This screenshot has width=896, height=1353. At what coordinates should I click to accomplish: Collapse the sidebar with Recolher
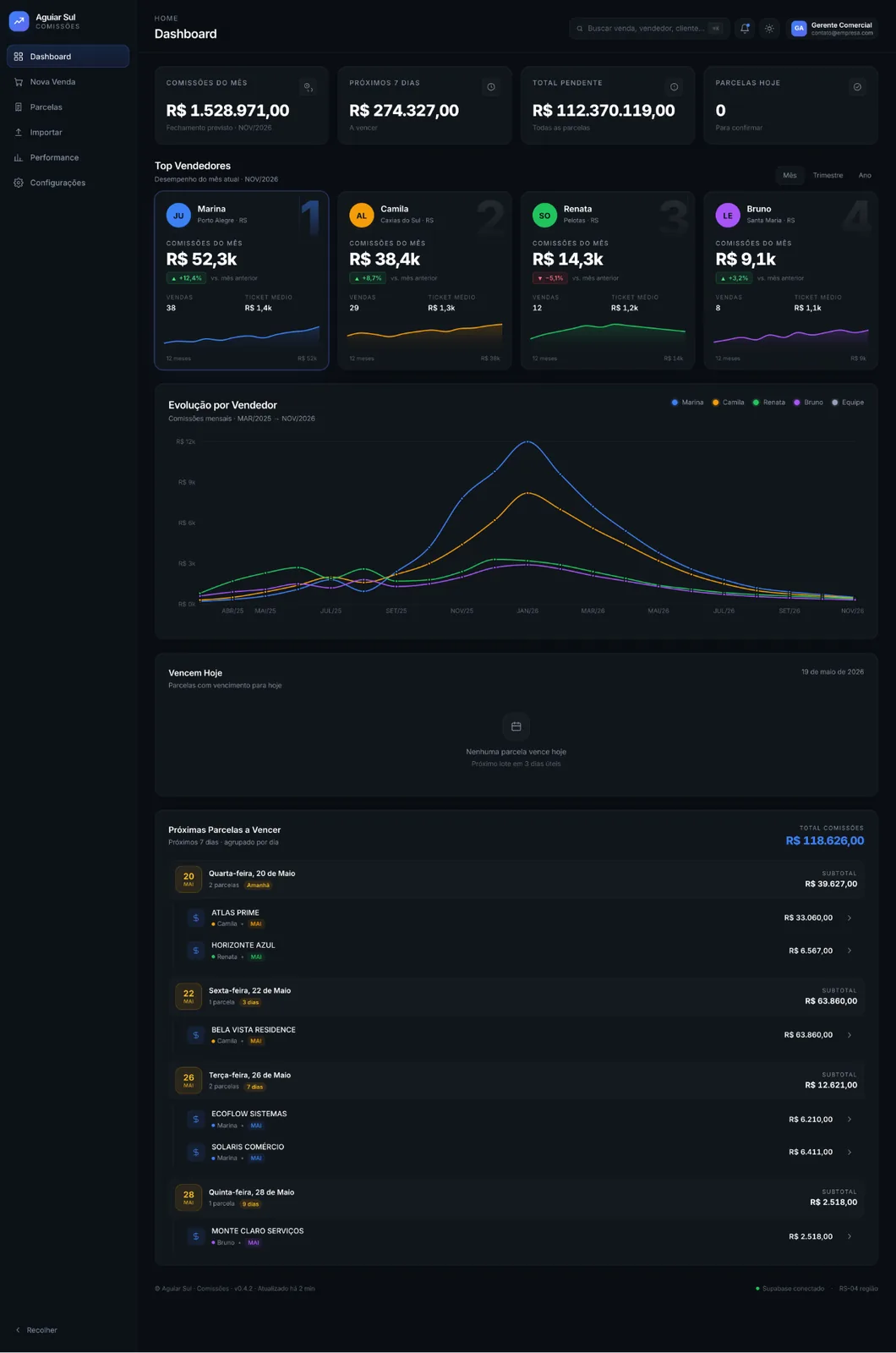click(36, 1330)
